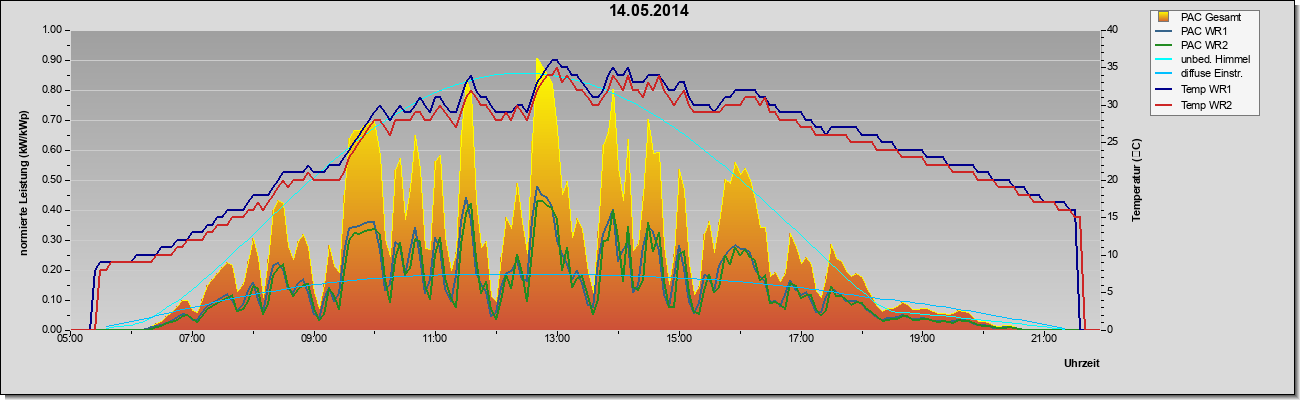This screenshot has width=1300, height=400.
Task: Click the Temp WR1 legend entry
Action: (1204, 89)
